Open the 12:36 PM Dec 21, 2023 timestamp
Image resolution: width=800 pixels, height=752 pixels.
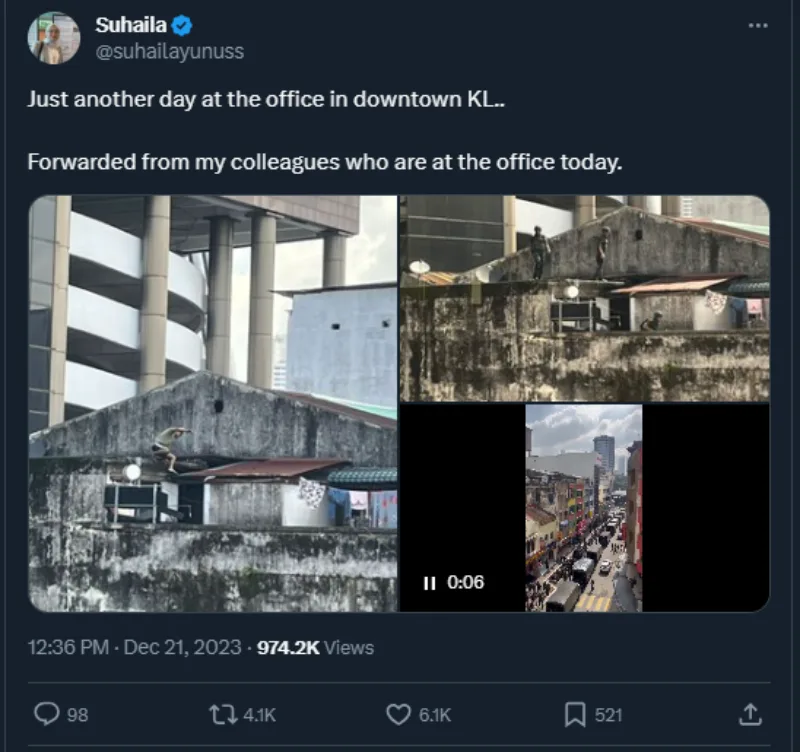coord(135,647)
